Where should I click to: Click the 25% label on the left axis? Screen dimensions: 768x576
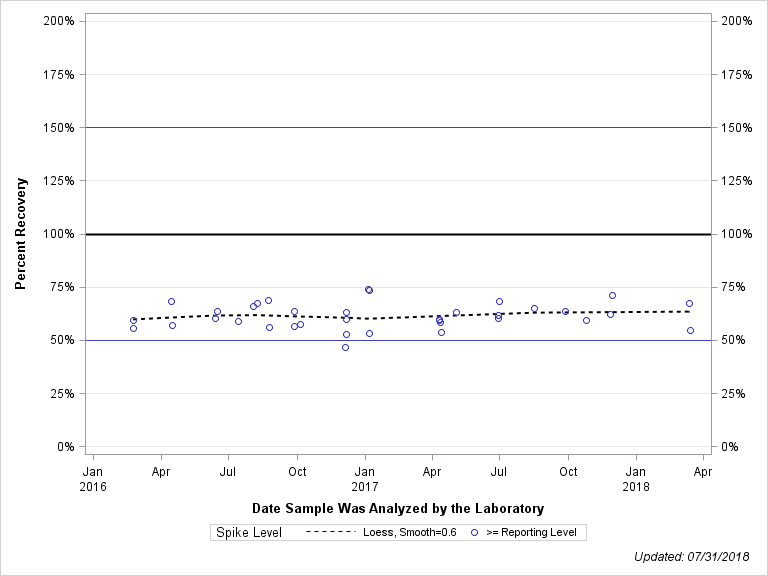62,394
